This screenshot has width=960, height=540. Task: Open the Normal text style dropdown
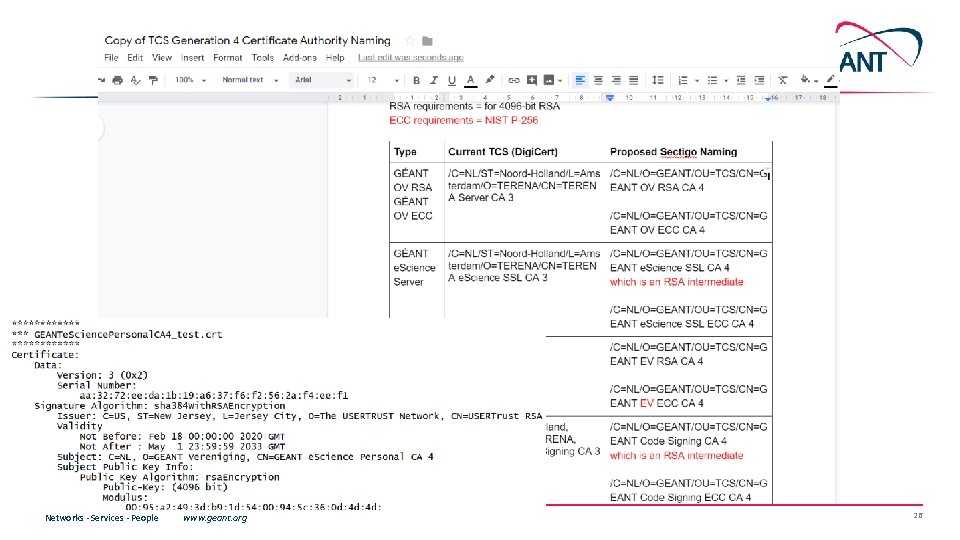coord(250,80)
